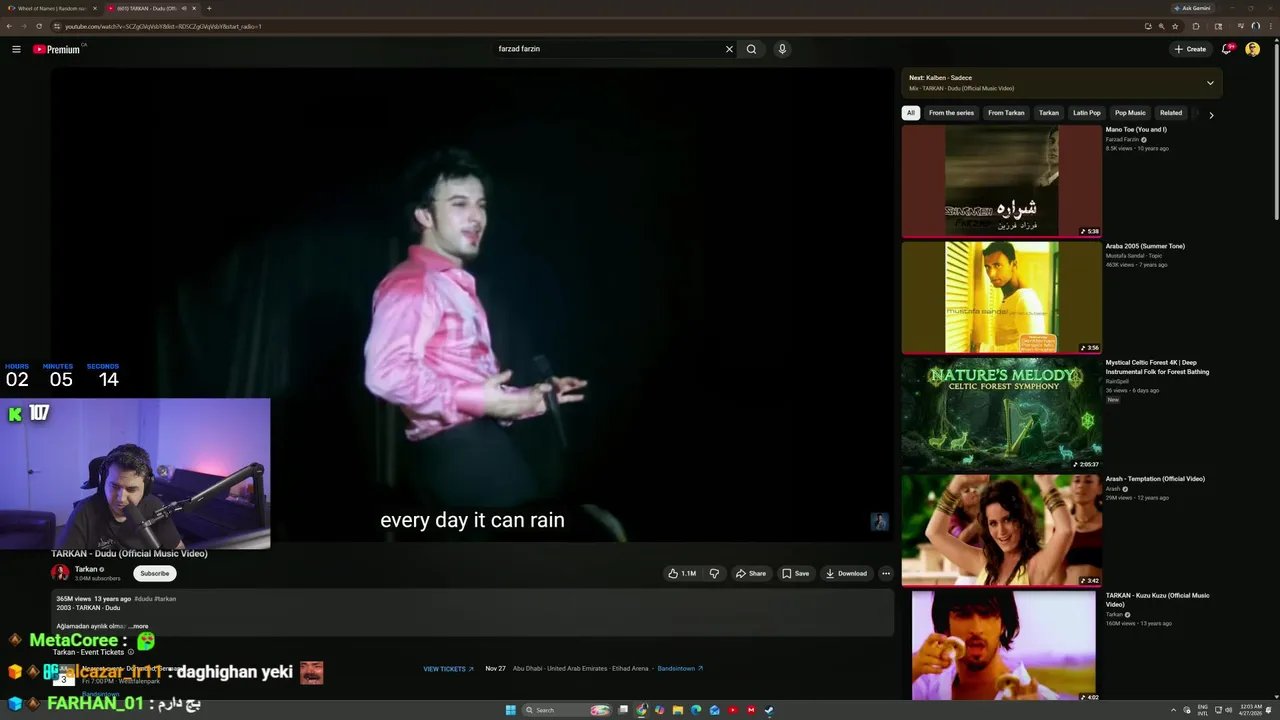The width and height of the screenshot is (1280, 720).
Task: Go to YouTube Premium home logo
Action: tap(58, 49)
